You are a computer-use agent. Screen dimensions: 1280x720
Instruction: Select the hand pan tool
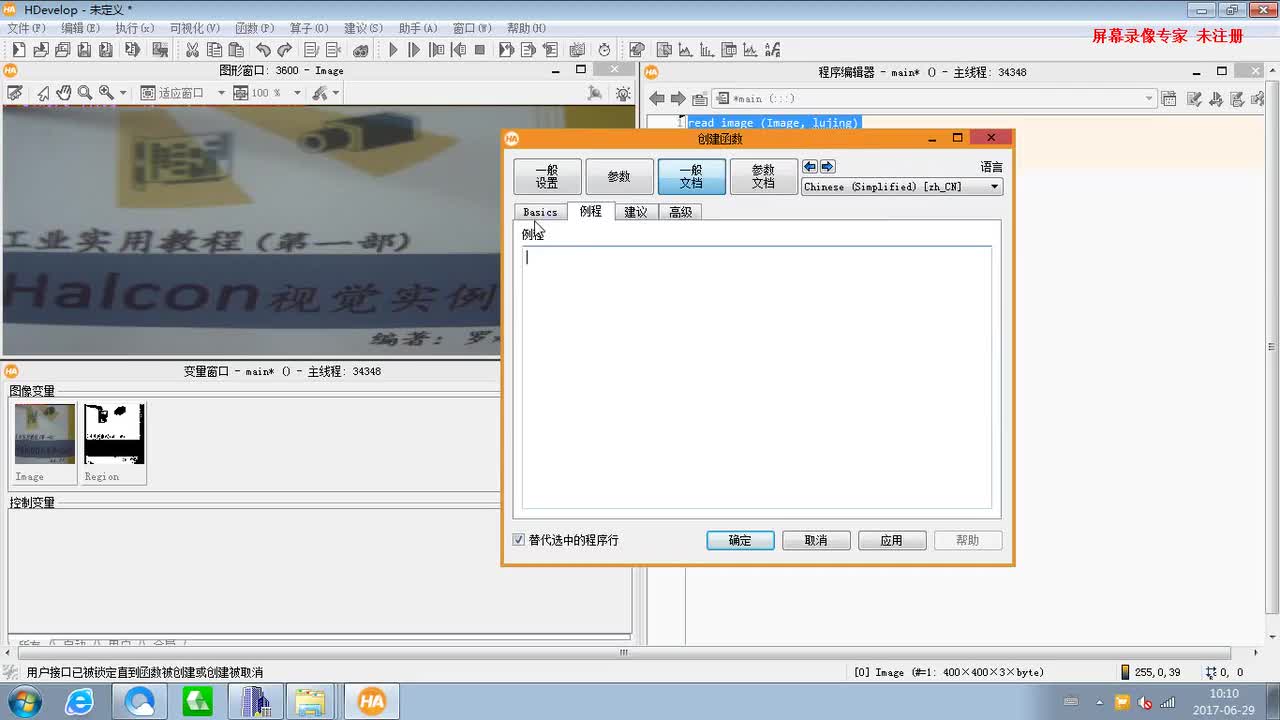pos(64,93)
